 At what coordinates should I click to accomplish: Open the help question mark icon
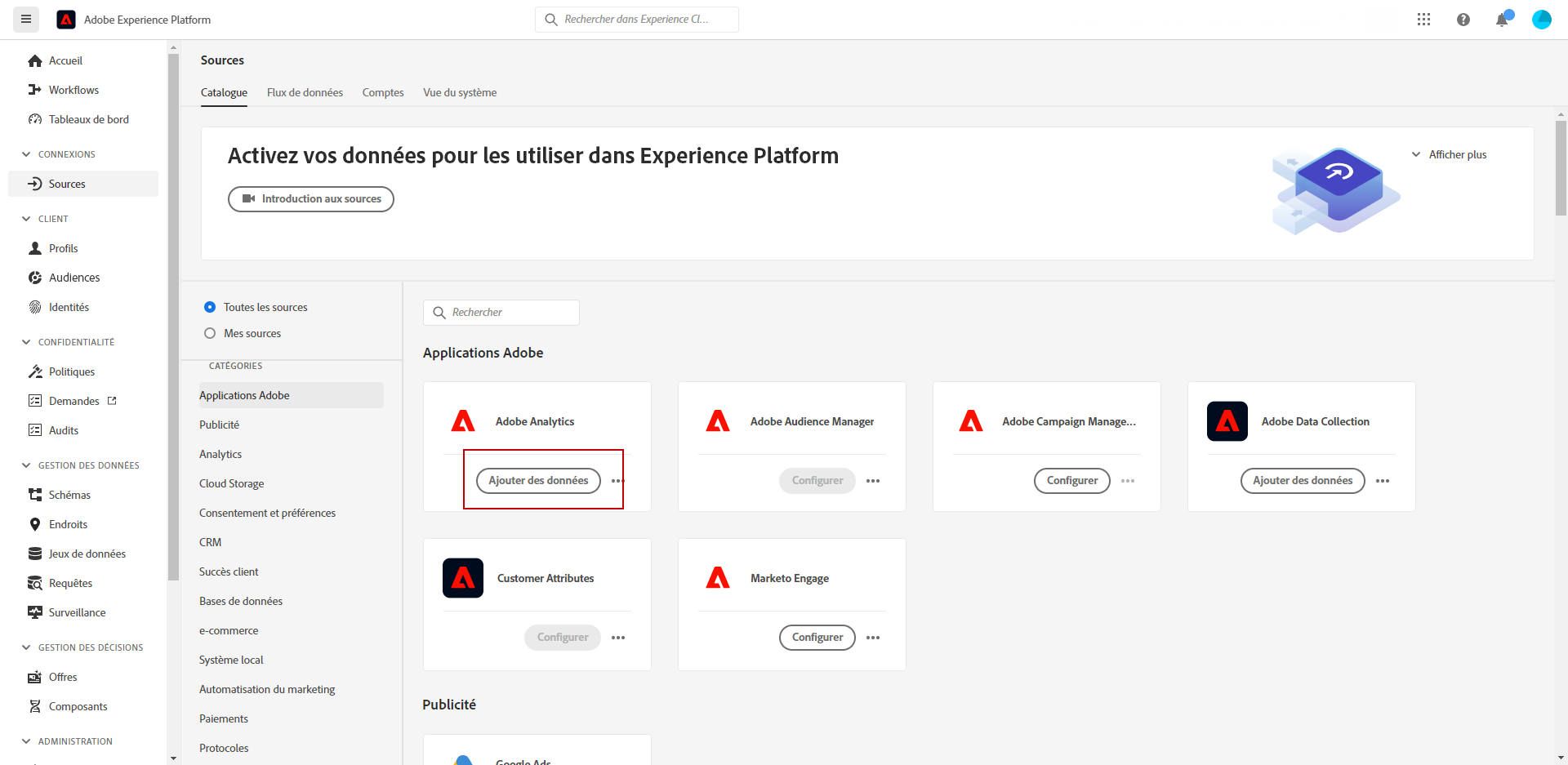tap(1463, 20)
